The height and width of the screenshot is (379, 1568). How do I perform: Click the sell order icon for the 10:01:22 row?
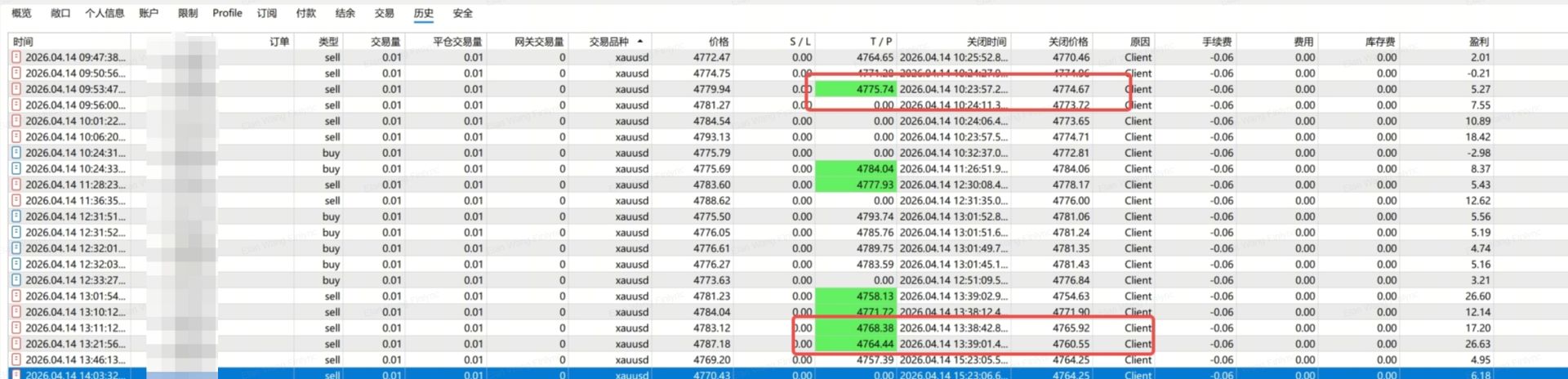[x=16, y=121]
